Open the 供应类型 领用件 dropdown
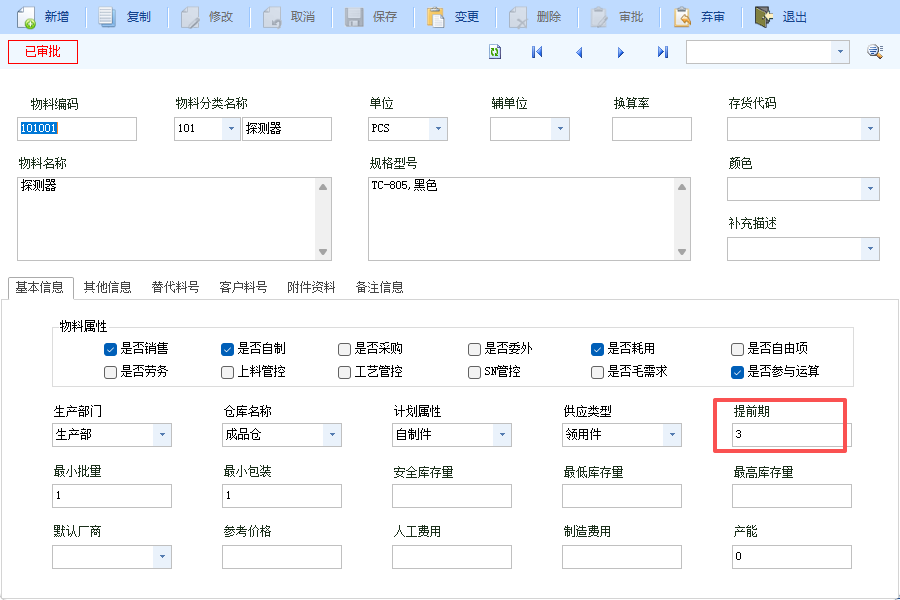This screenshot has width=900, height=600. tap(672, 435)
